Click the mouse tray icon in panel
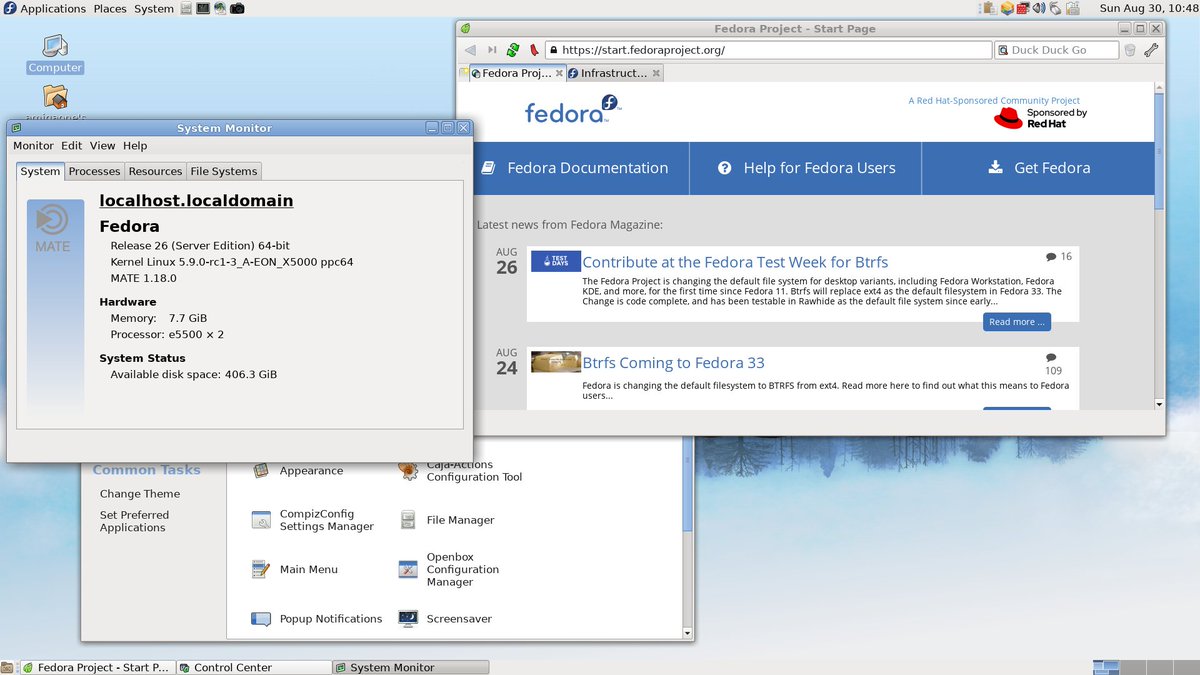This screenshot has width=1200, height=675. coord(1055,8)
